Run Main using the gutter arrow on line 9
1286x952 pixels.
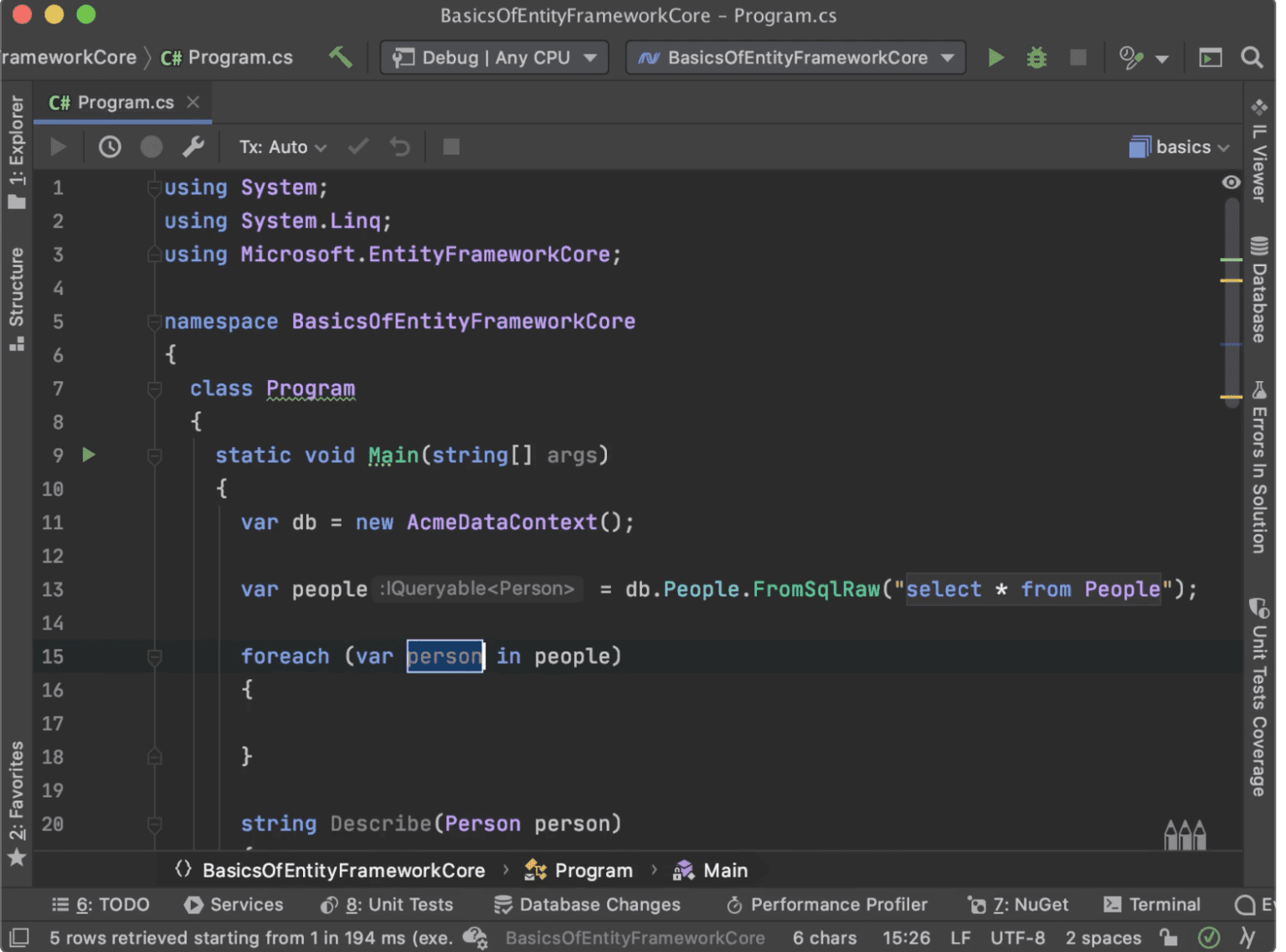89,455
